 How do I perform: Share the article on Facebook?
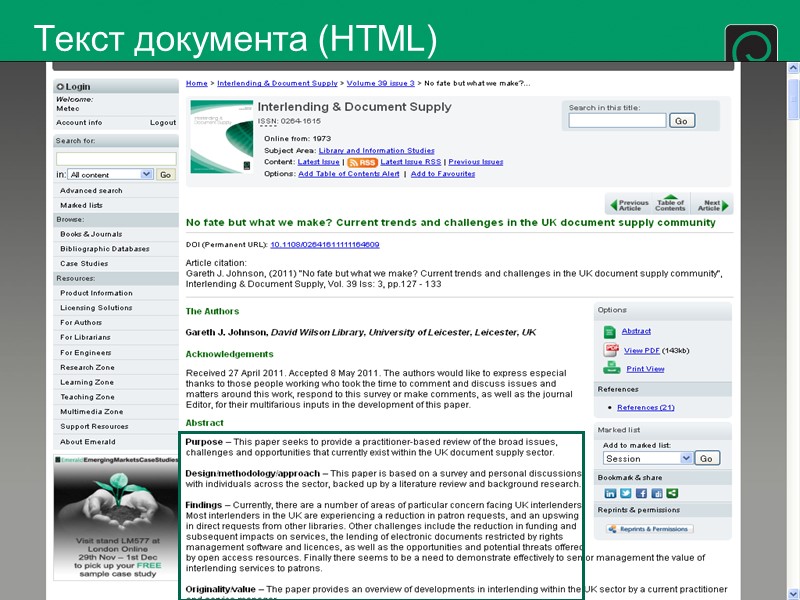[640, 493]
